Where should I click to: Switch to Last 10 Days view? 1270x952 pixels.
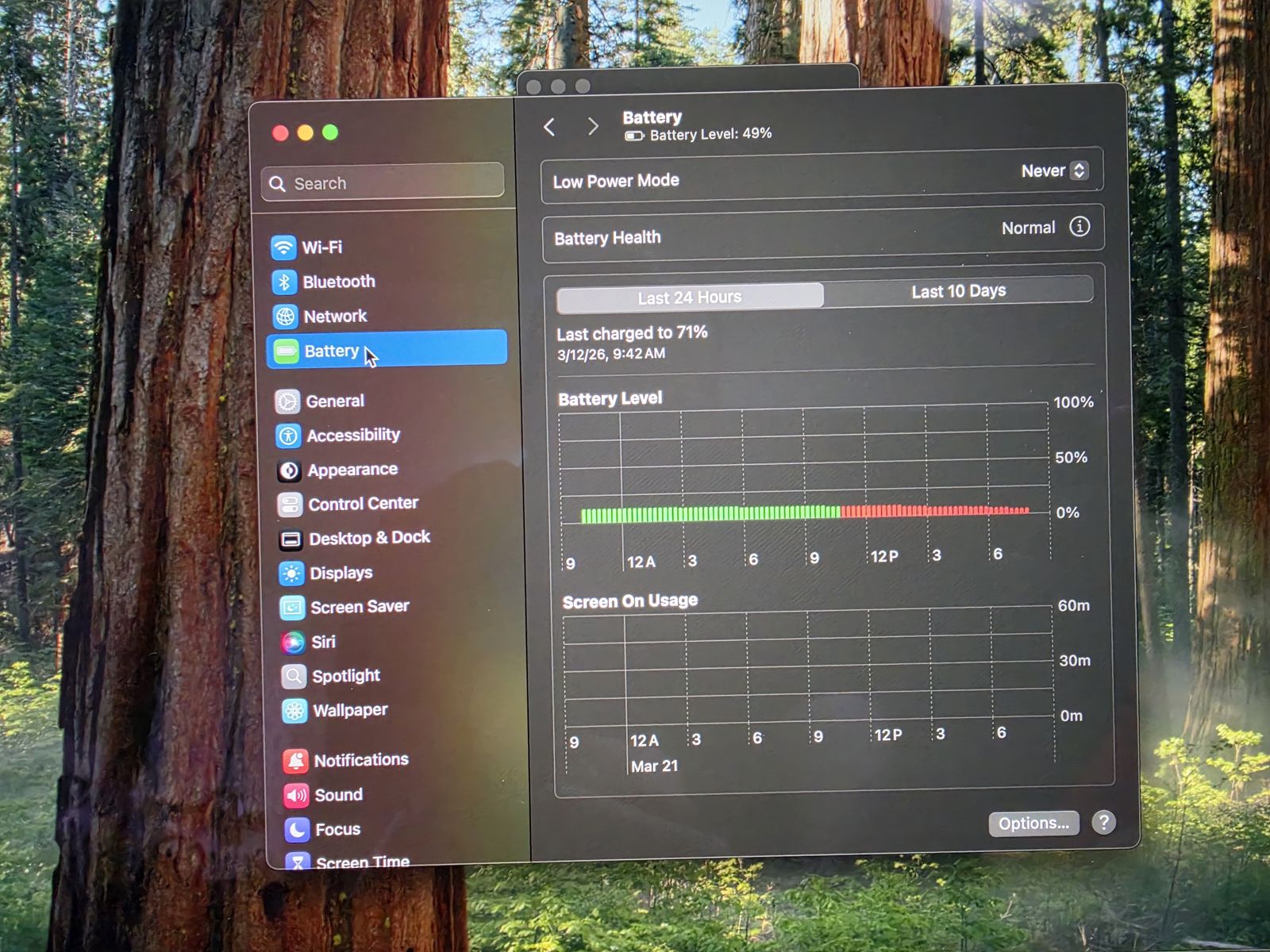(x=958, y=291)
